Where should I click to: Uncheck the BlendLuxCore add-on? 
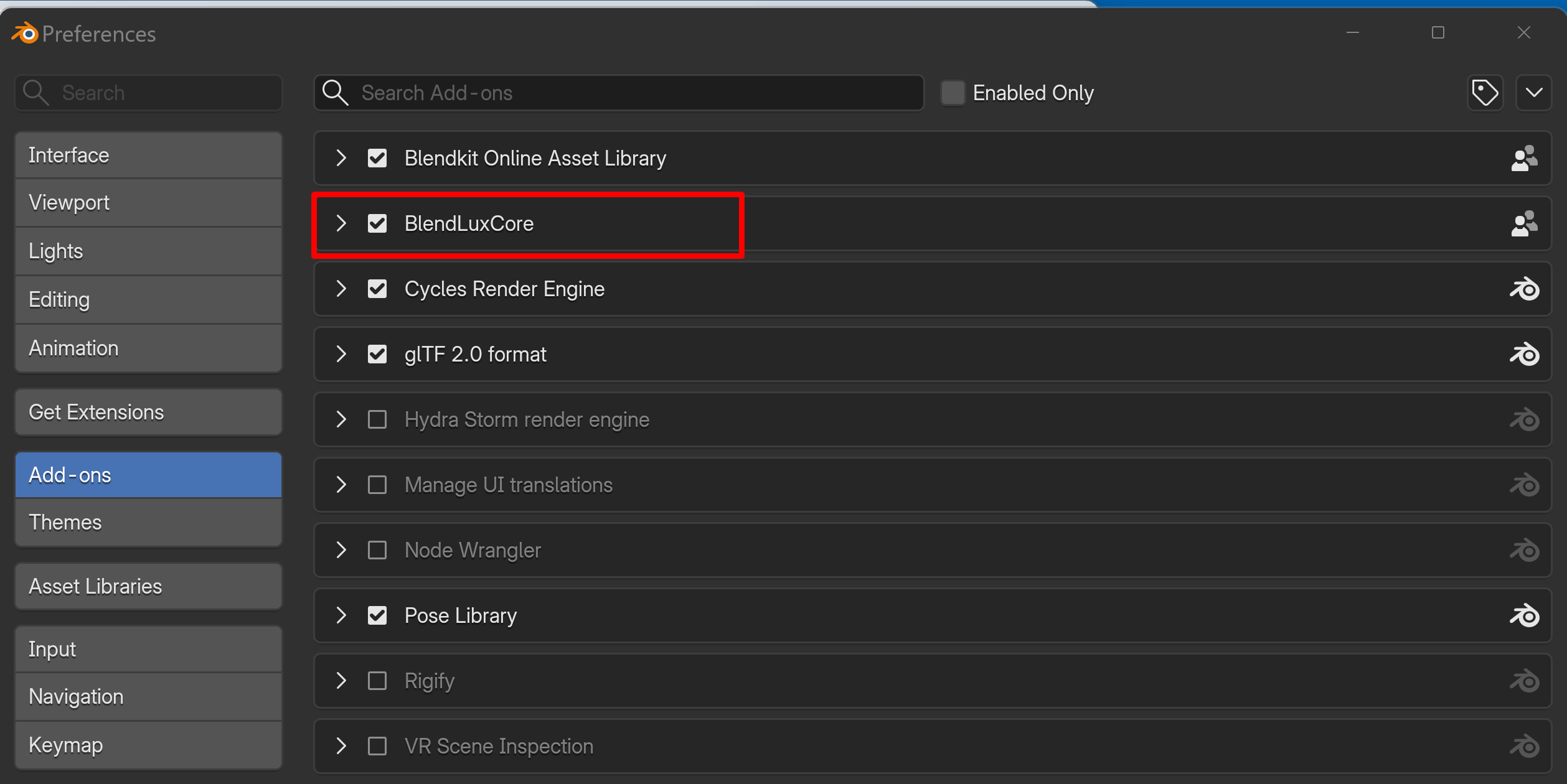377,223
